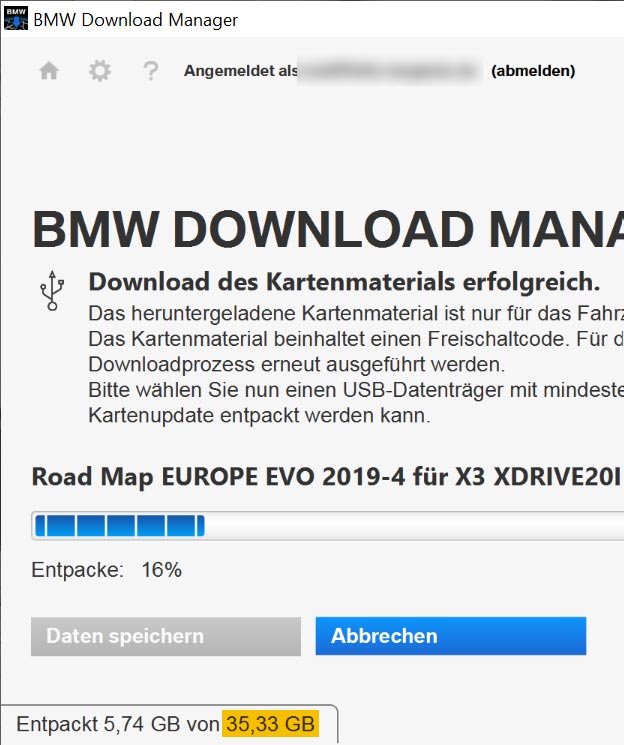
Task: Open help using the question mark icon
Action: (150, 71)
